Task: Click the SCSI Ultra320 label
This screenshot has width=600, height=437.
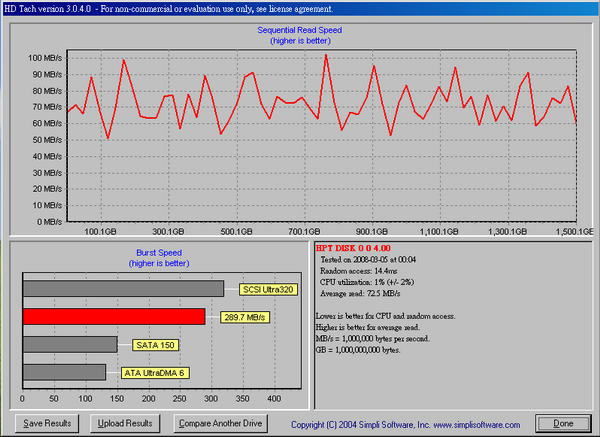Action: 270,290
